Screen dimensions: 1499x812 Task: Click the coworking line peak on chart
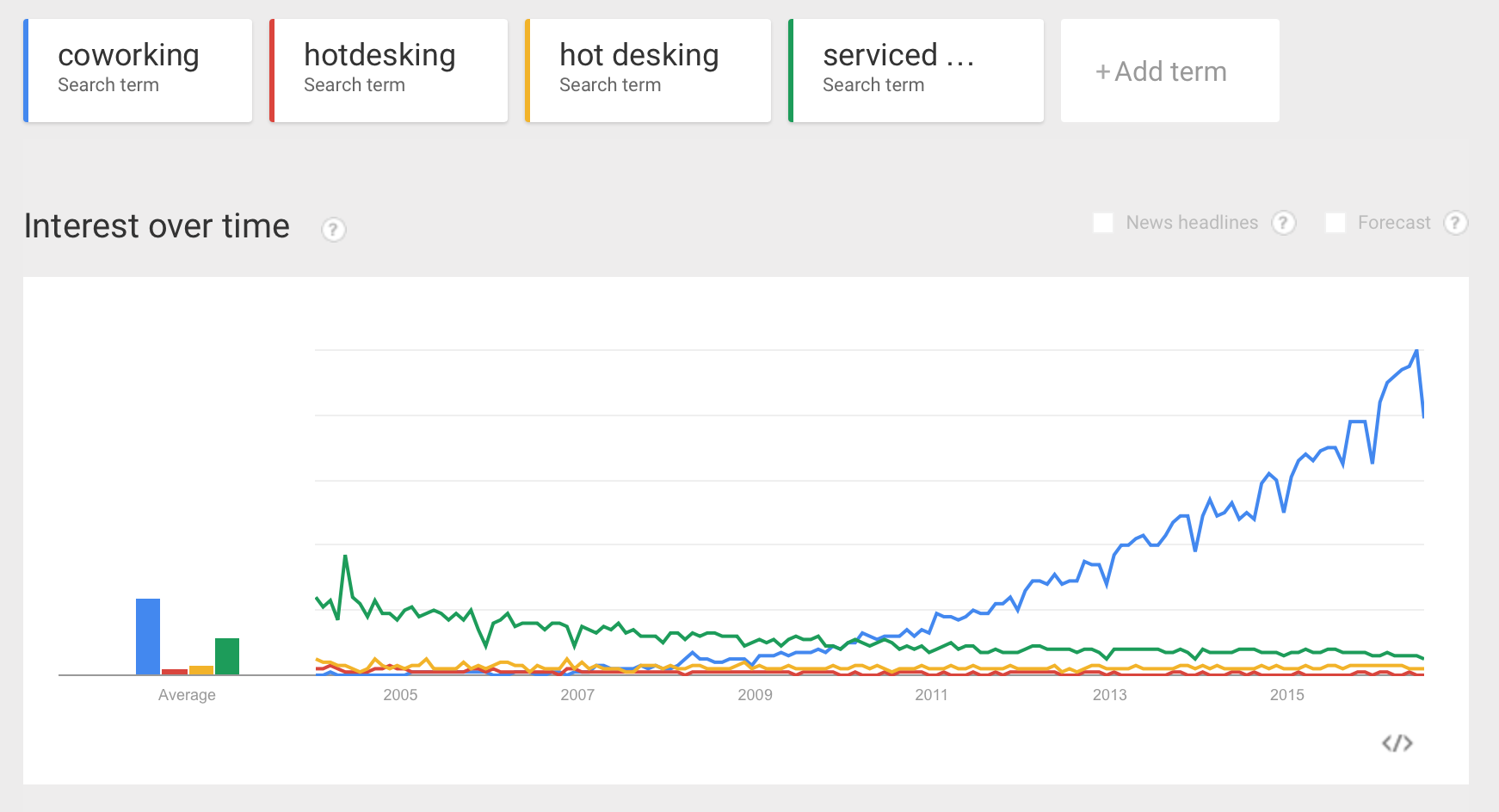(x=1416, y=351)
